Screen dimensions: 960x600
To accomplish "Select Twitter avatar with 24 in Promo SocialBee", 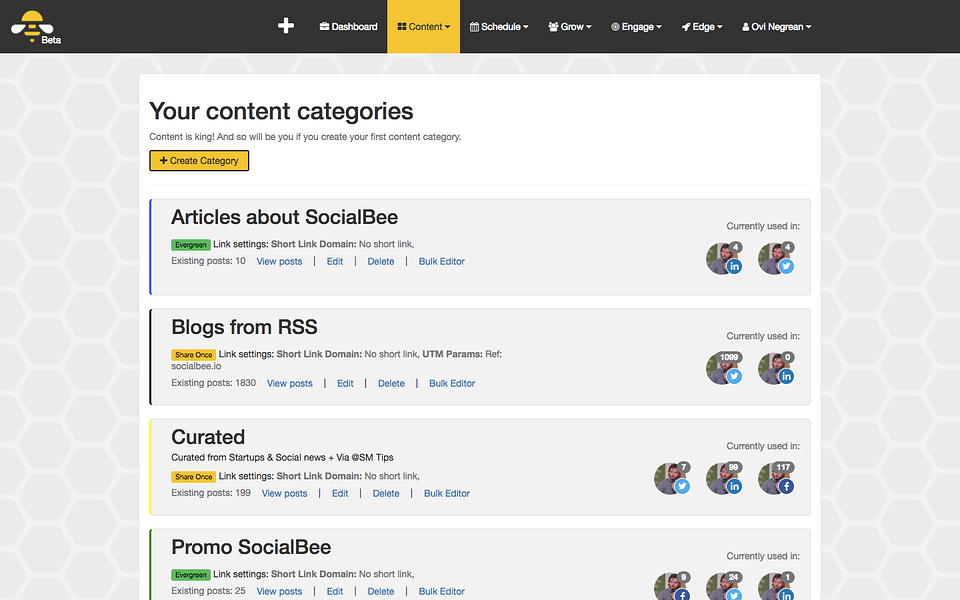I will (724, 587).
